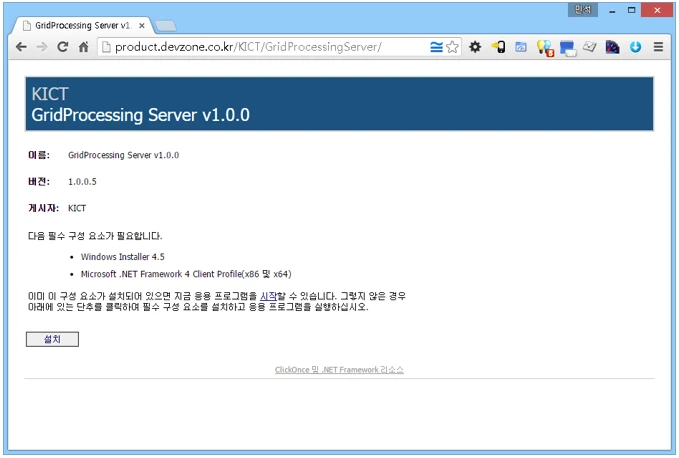Go back to the previous page
Viewport: 679px width, 458px height.
coord(21,47)
